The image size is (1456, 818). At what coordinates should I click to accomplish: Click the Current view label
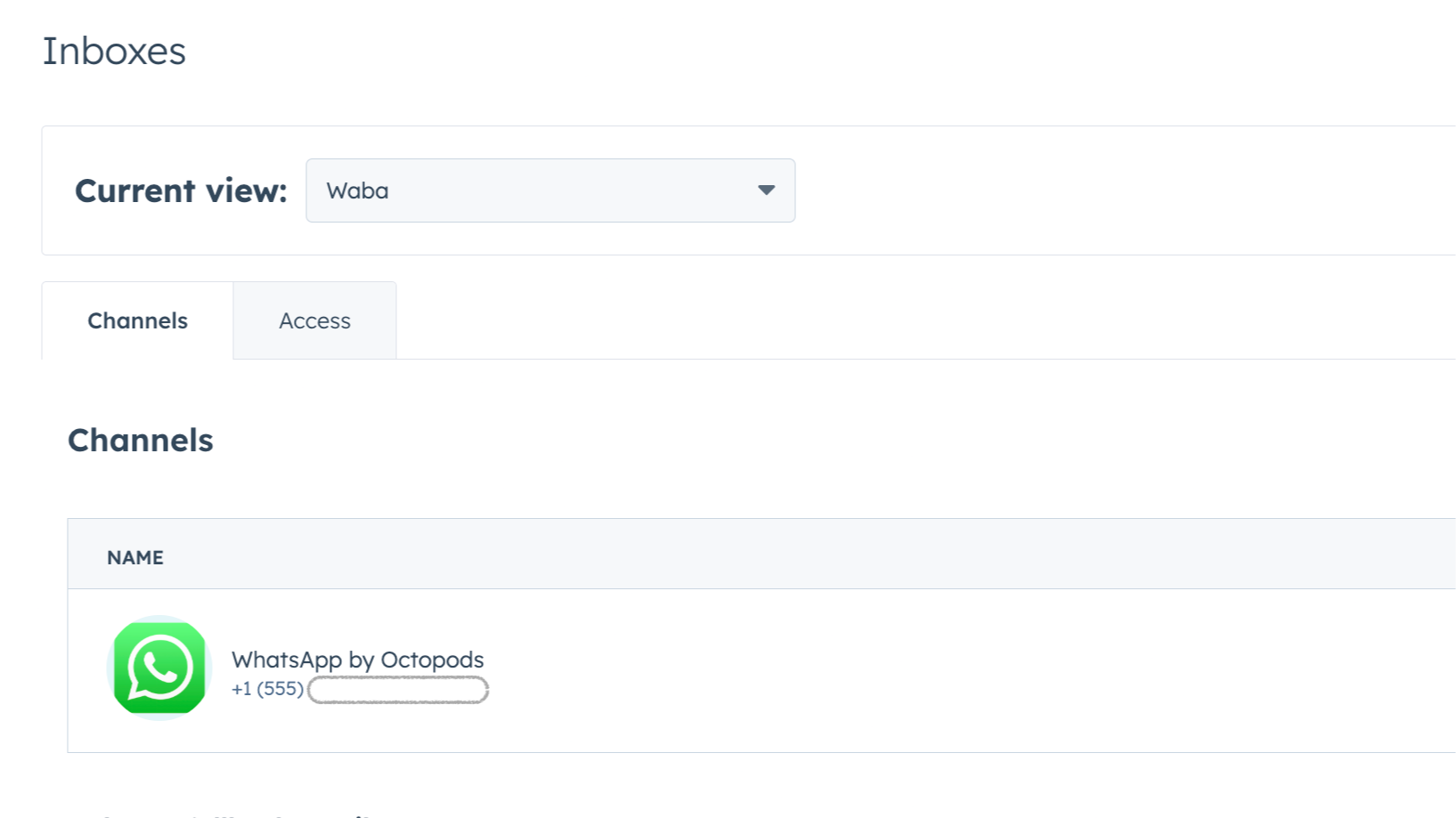pos(181,190)
